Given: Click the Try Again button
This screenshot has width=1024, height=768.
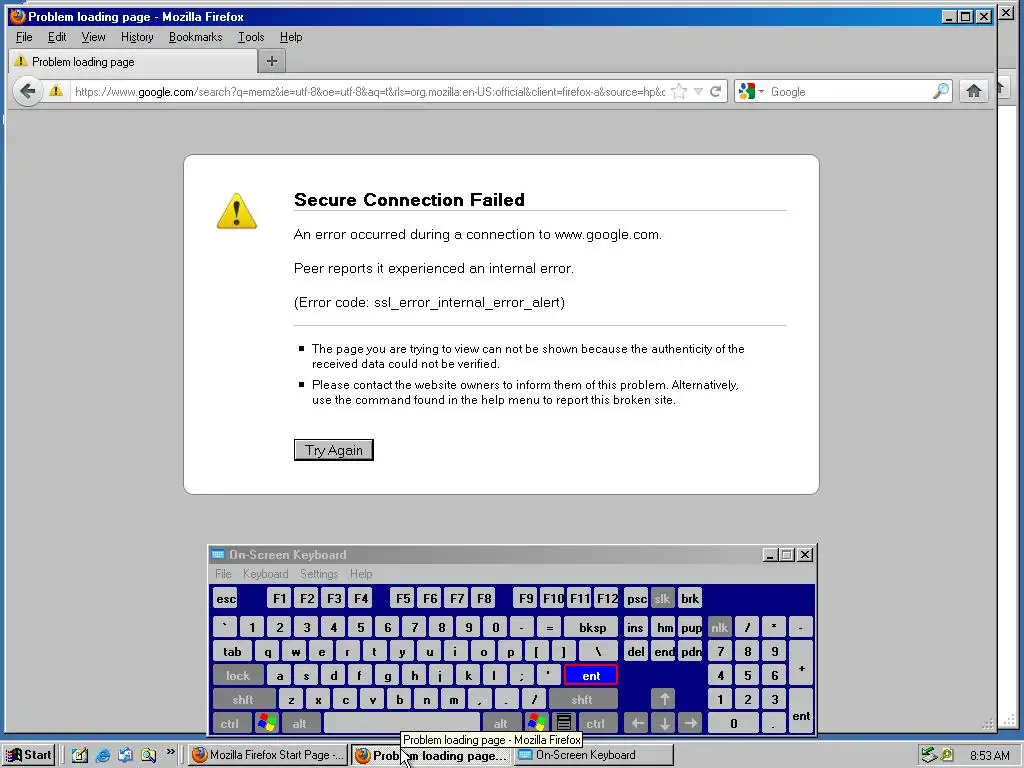Looking at the screenshot, I should (334, 450).
